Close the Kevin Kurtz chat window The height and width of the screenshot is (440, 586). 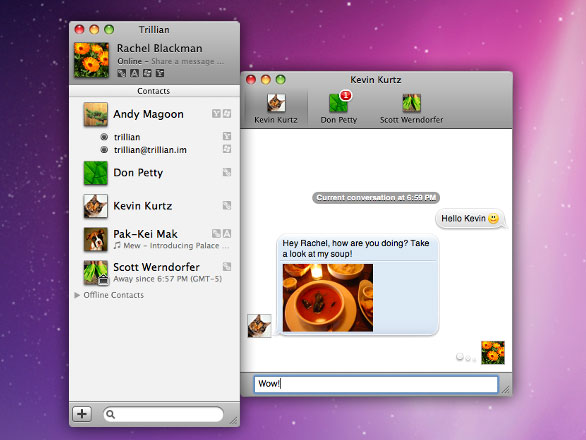pyautogui.click(x=251, y=80)
